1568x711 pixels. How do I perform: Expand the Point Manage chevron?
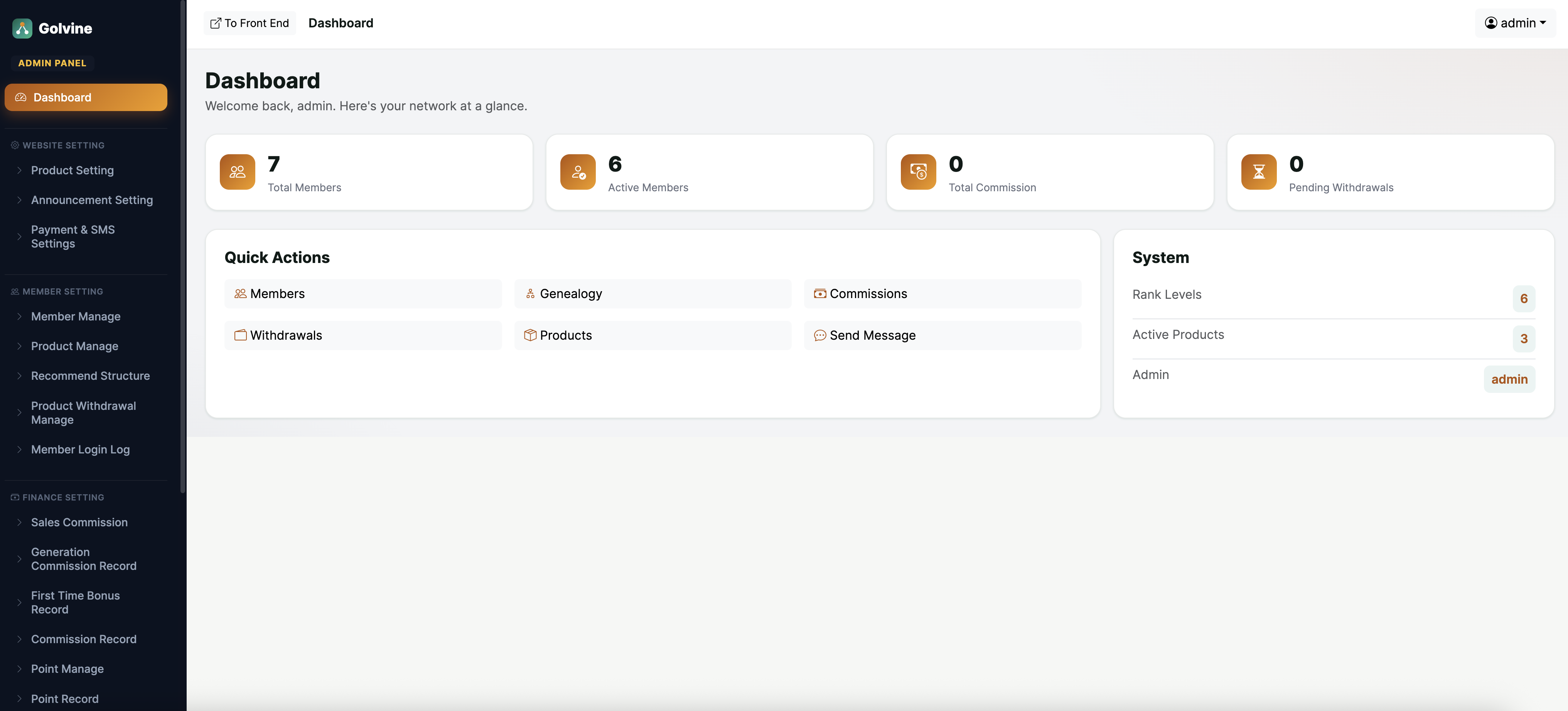pyautogui.click(x=20, y=668)
